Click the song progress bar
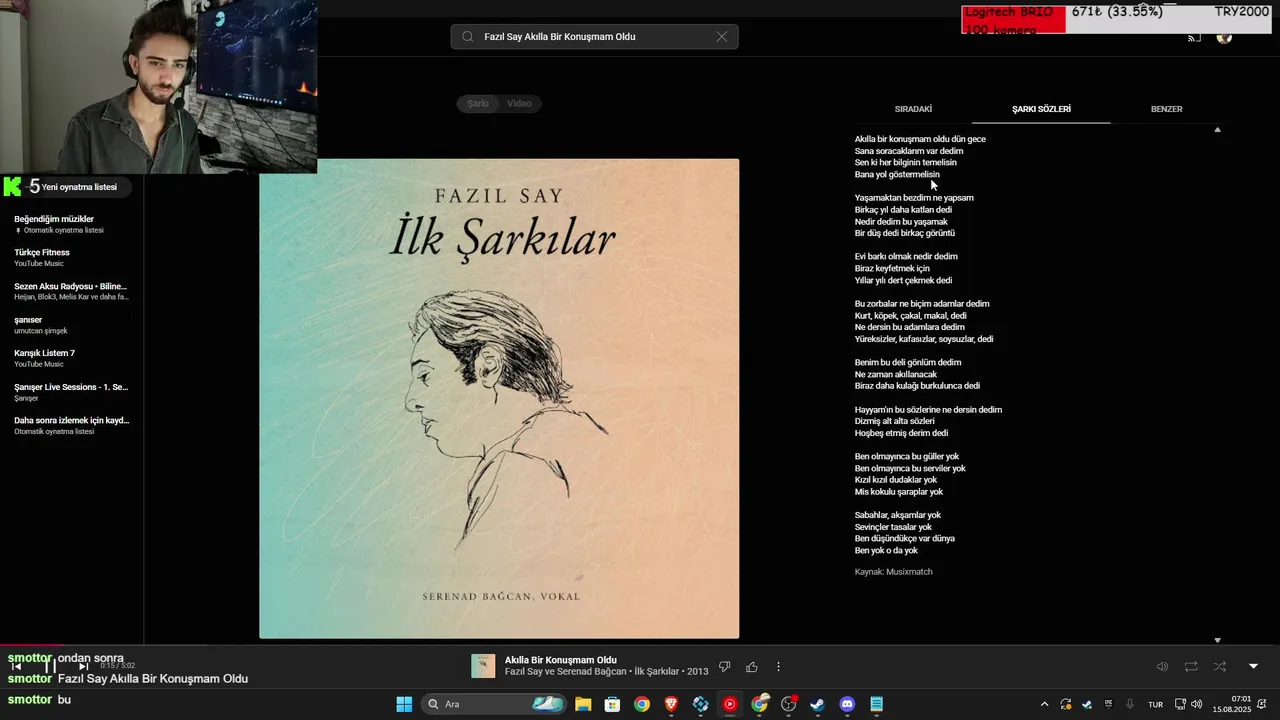 coord(640,645)
